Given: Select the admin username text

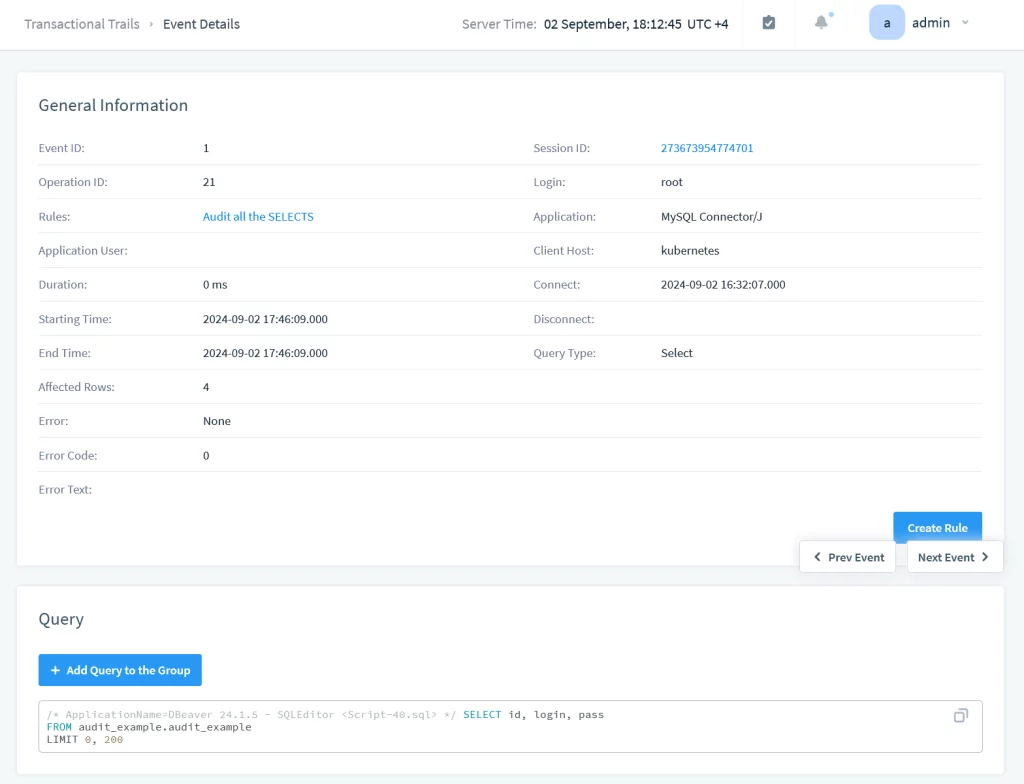Looking at the screenshot, I should (x=931, y=23).
